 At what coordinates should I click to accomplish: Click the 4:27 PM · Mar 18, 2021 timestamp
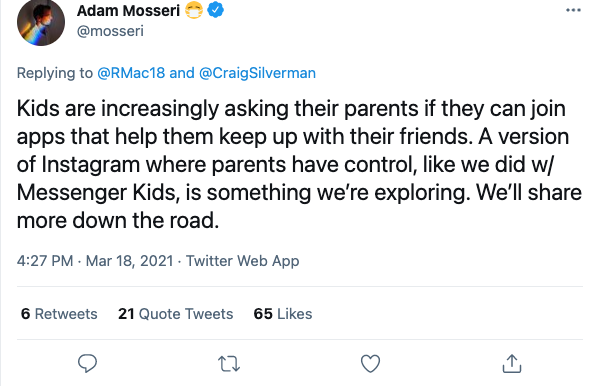[95, 261]
